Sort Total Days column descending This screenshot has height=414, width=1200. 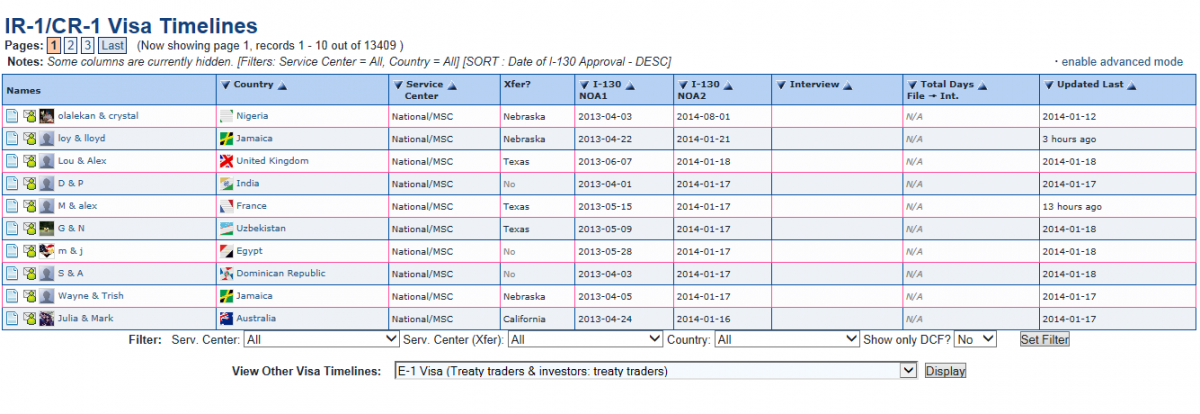click(x=912, y=85)
